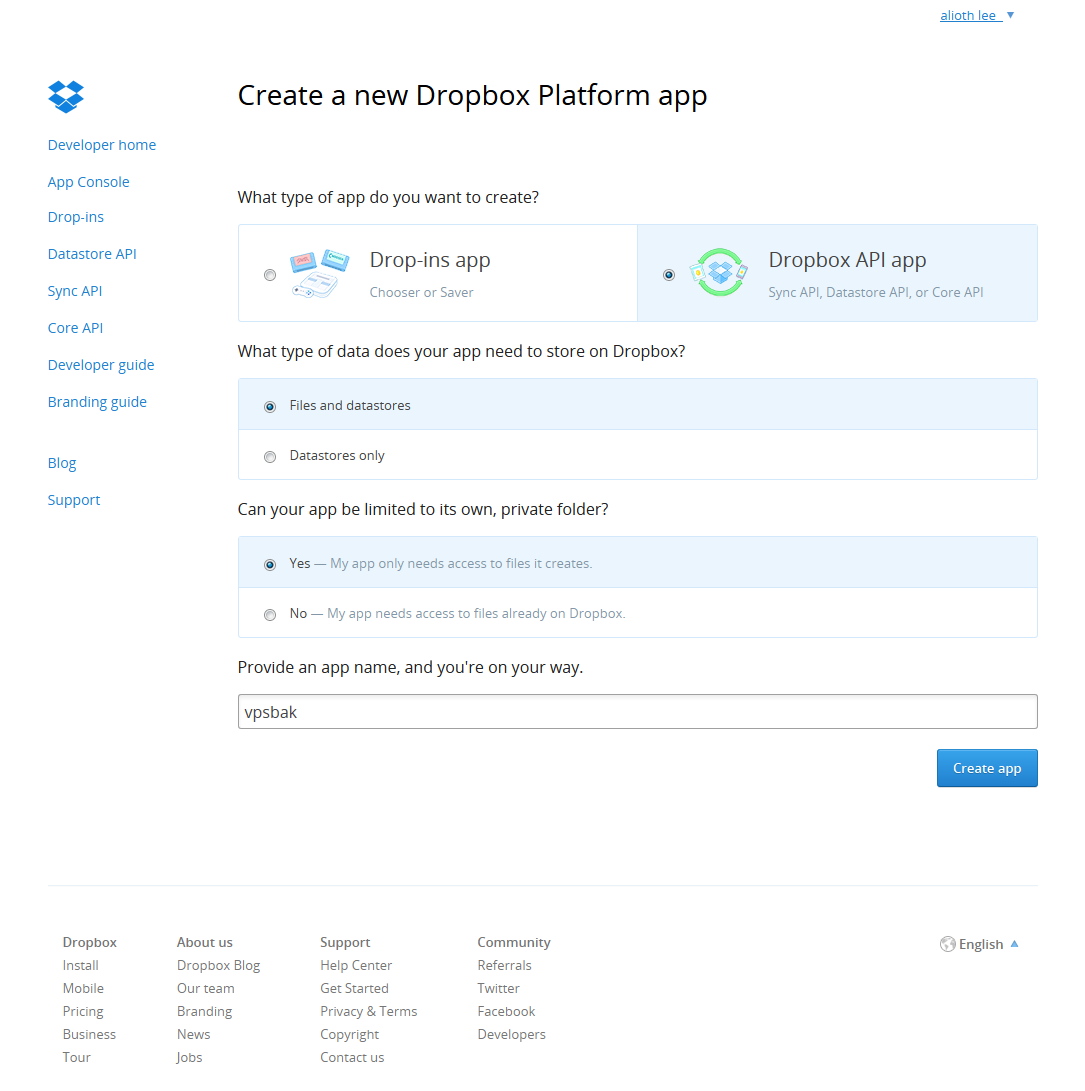Open the alioth lee account dropdown arrow
This screenshot has width=1085, height=1091.
(x=1011, y=15)
